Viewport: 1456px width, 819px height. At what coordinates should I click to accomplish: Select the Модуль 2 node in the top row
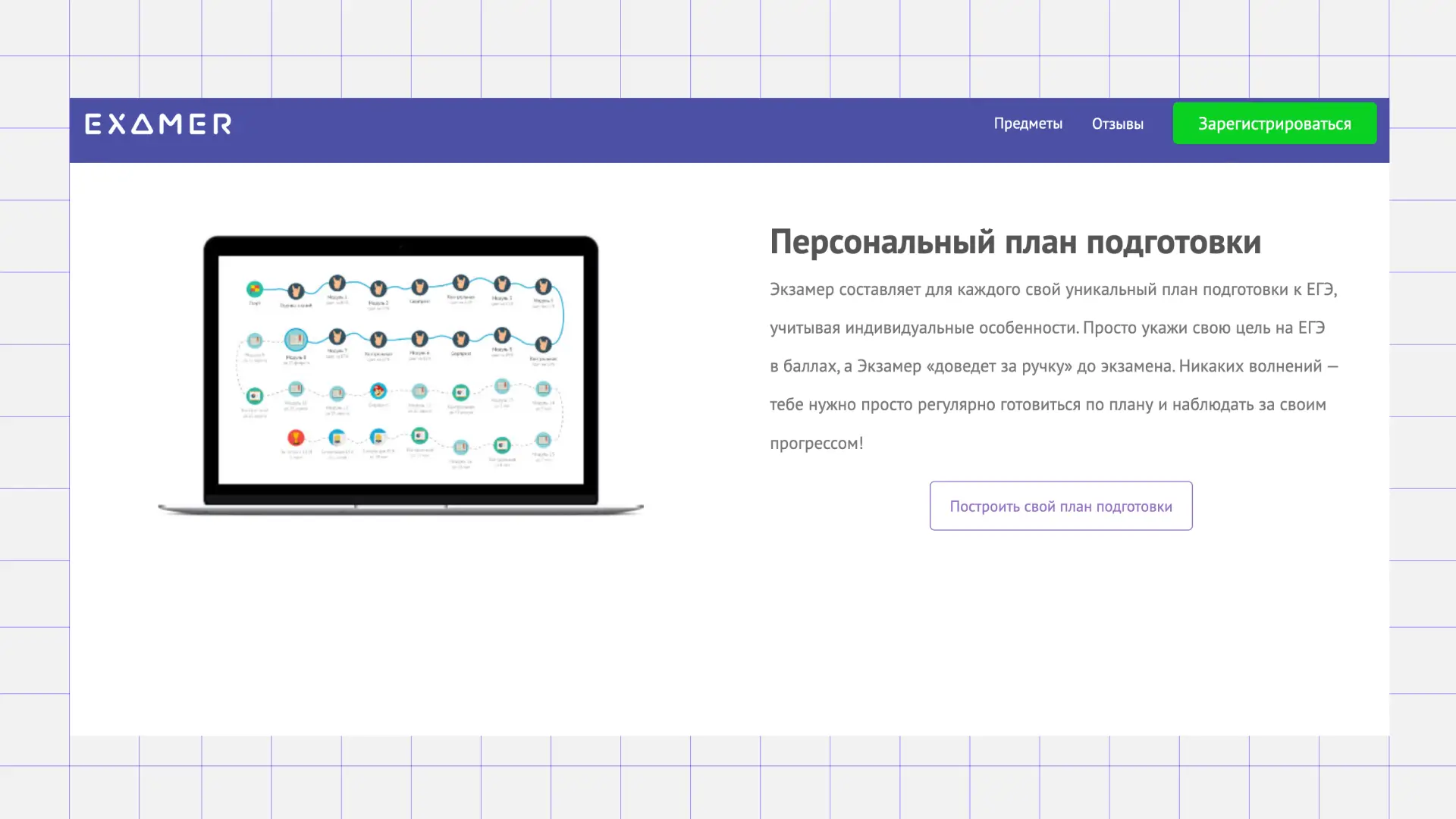click(378, 289)
